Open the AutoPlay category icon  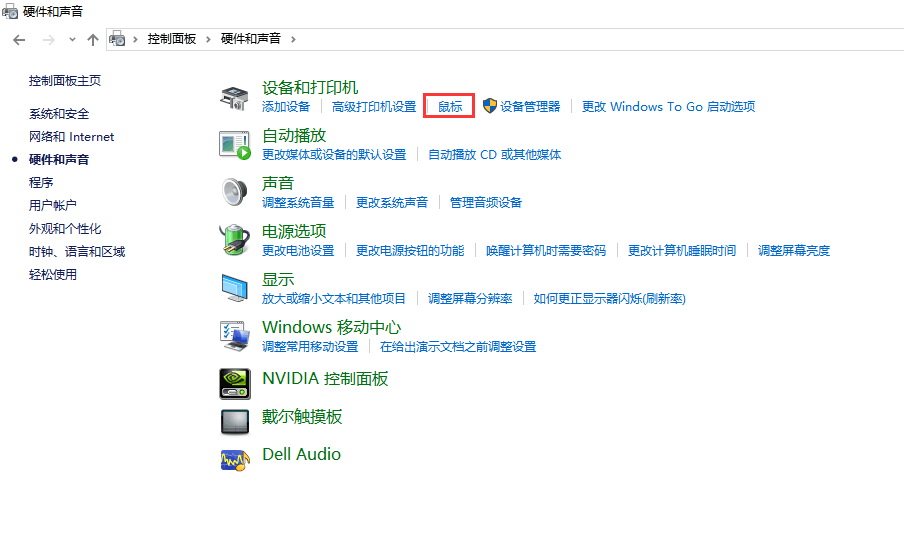point(234,144)
